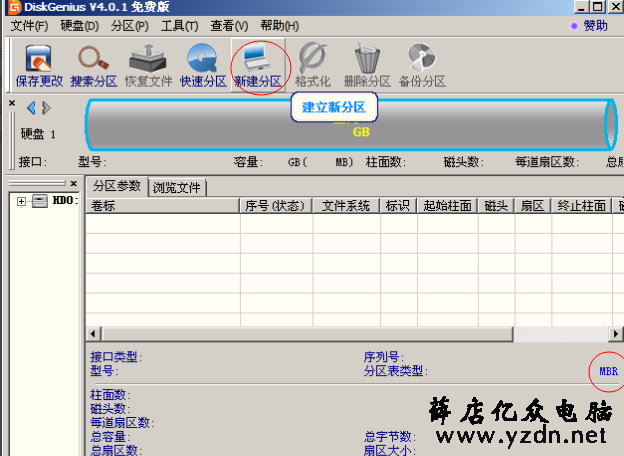This screenshot has width=624, height=456.
Task: Start 快速分区 quick partition
Action: tap(203, 66)
